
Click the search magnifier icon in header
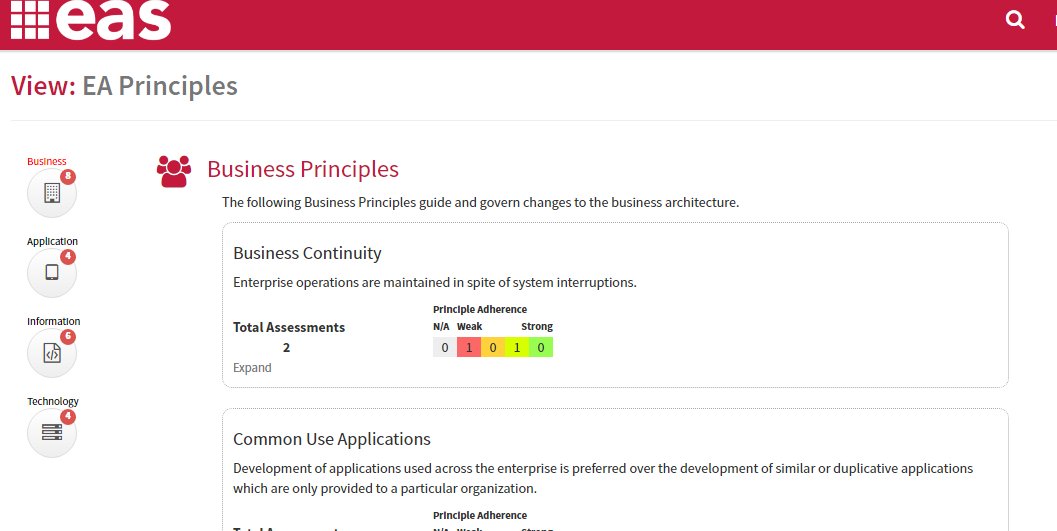1015,20
